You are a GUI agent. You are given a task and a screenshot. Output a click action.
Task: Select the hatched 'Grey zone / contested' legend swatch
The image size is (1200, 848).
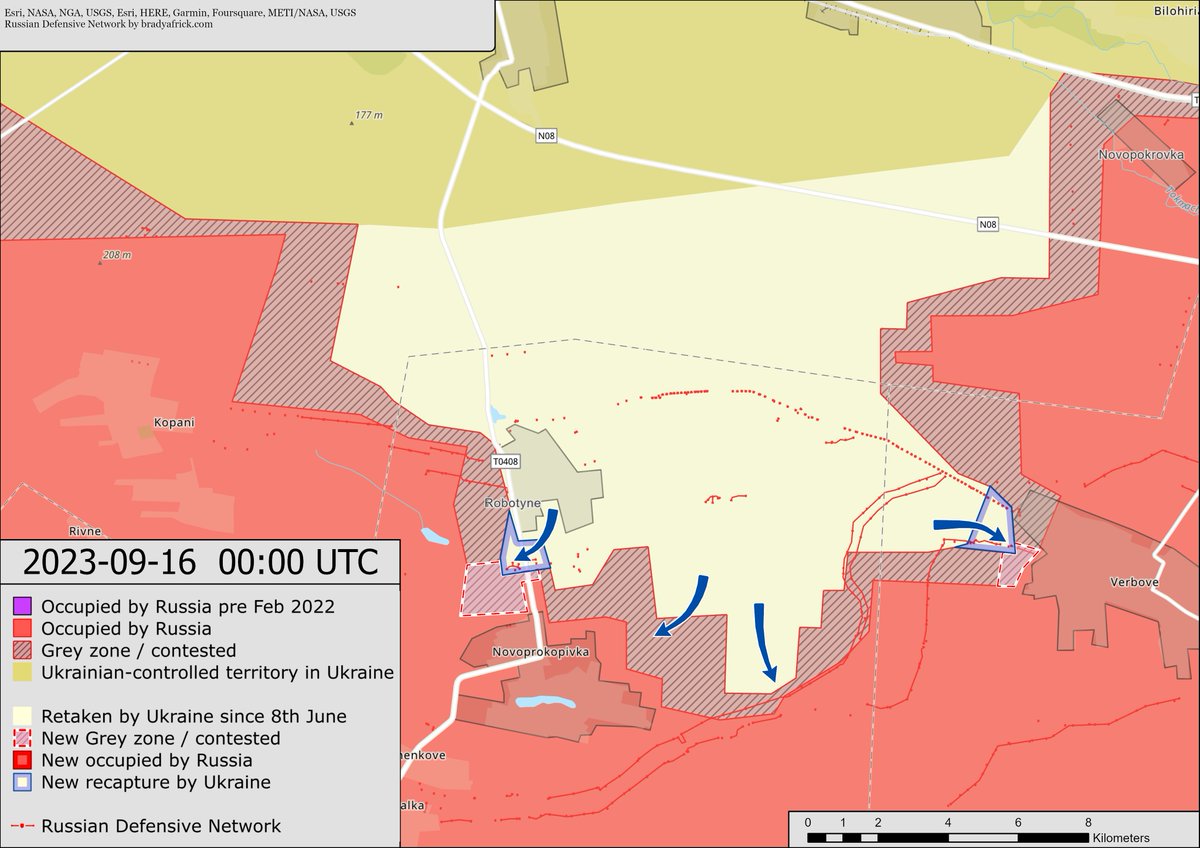pos(22,650)
